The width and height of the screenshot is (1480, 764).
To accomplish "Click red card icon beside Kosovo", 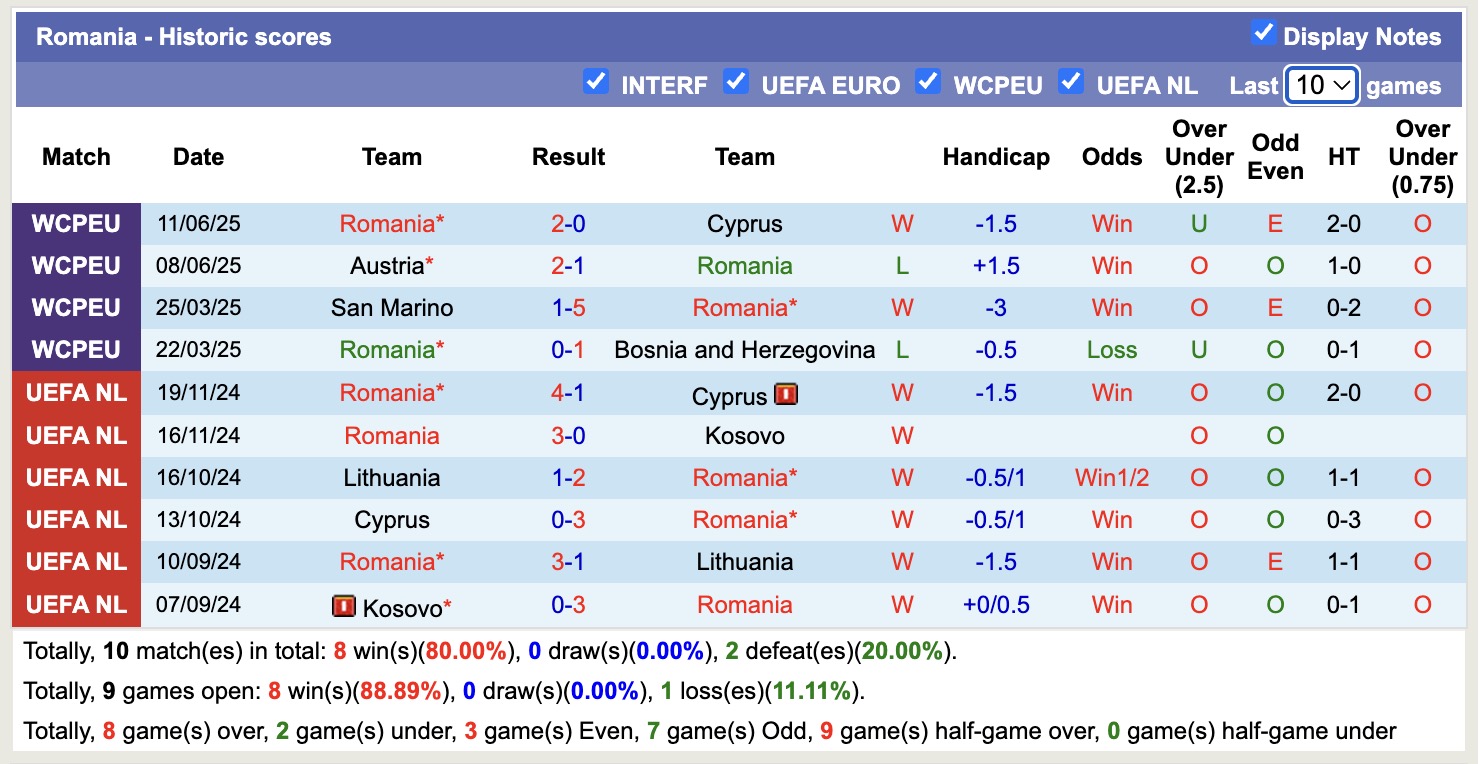I will pos(344,606).
